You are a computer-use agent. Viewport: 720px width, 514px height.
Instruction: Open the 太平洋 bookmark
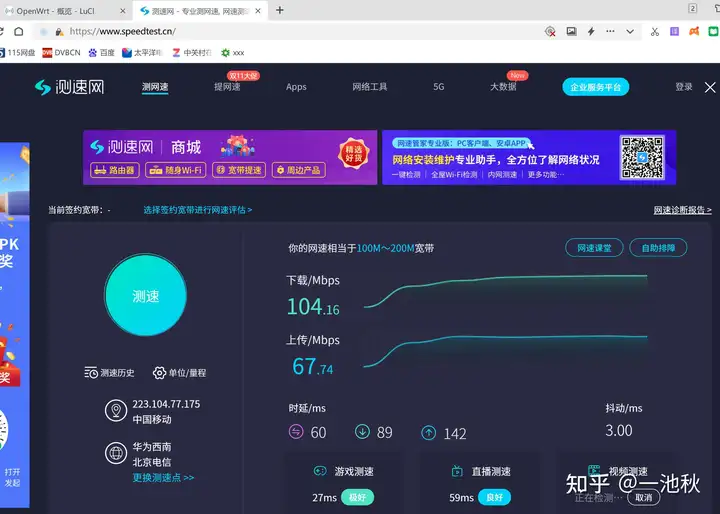click(x=142, y=53)
